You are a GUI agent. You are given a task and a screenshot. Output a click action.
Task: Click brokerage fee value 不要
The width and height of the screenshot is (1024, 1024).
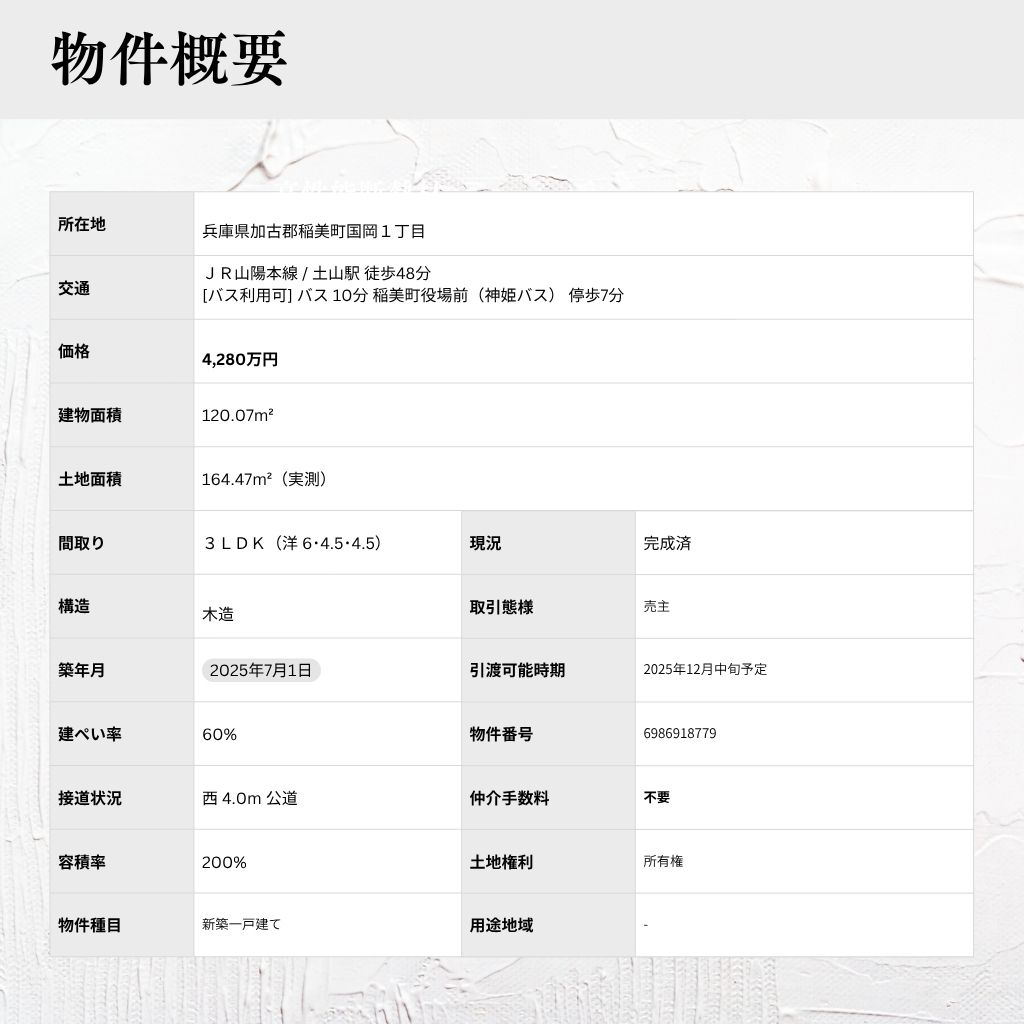tap(656, 797)
